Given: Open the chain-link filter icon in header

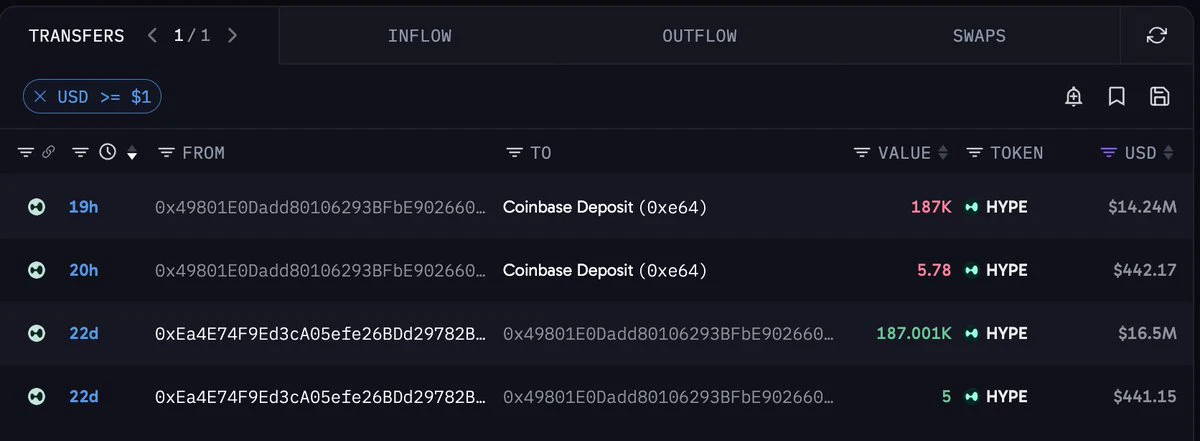Looking at the screenshot, I should click(x=48, y=153).
